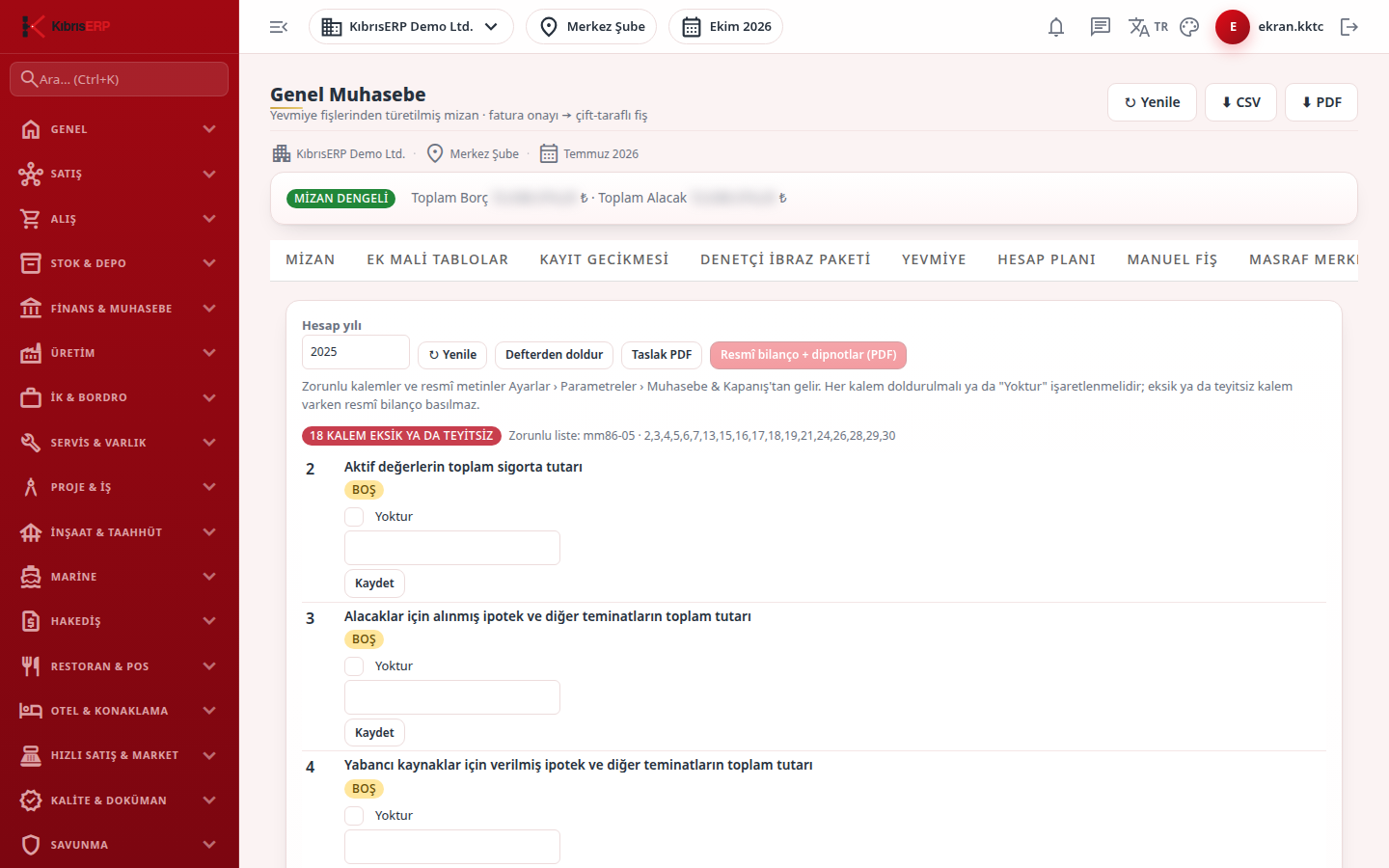The image size is (1389, 868).
Task: Click the Hesap yılı input field
Action: click(x=356, y=352)
